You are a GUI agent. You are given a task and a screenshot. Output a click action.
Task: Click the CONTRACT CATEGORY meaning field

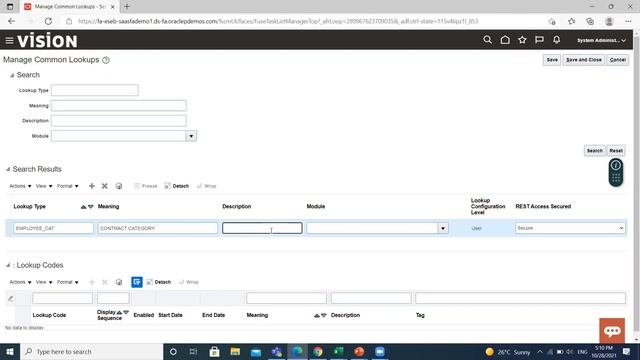(158, 228)
